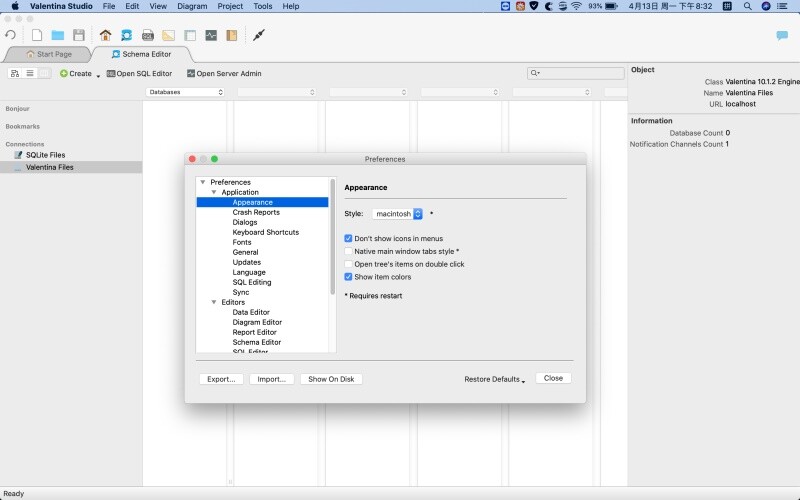Click the Open SQL Editor button

tap(139, 73)
